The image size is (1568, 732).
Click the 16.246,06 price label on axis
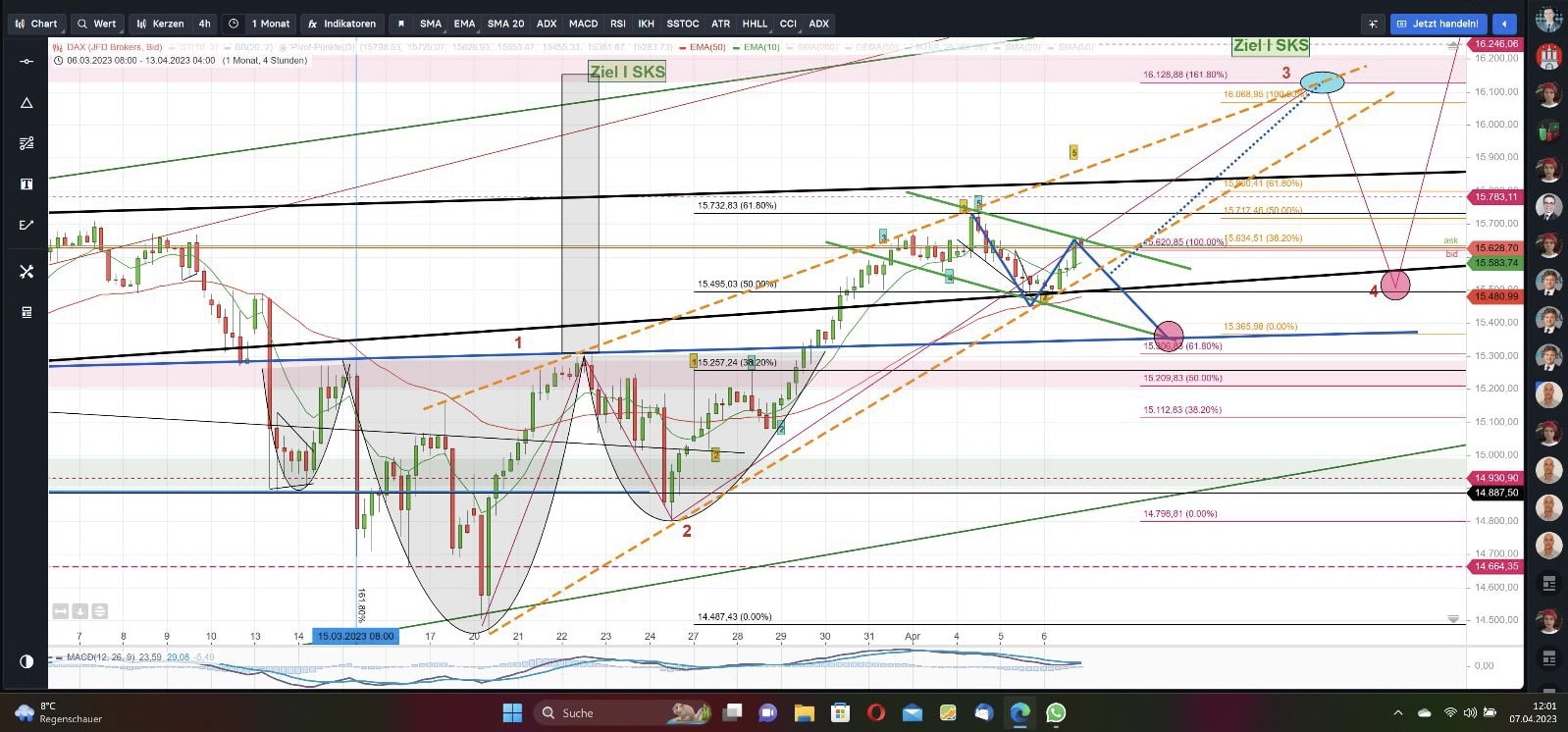[x=1495, y=44]
